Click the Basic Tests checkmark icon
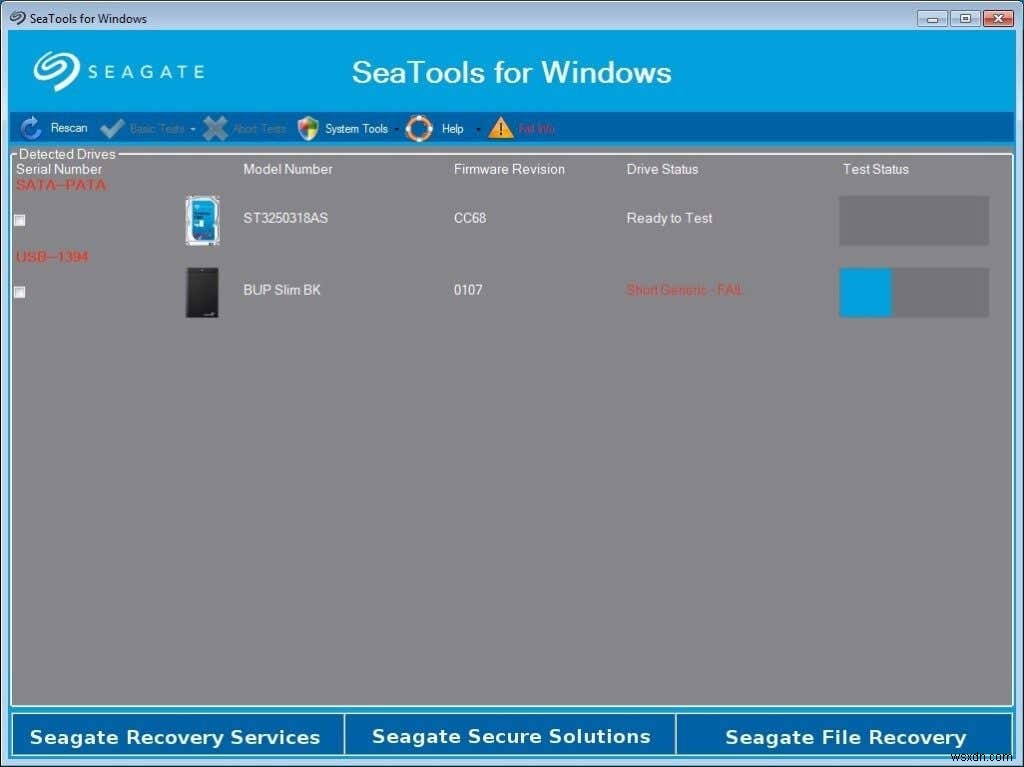The width and height of the screenshot is (1024, 767). pos(112,128)
